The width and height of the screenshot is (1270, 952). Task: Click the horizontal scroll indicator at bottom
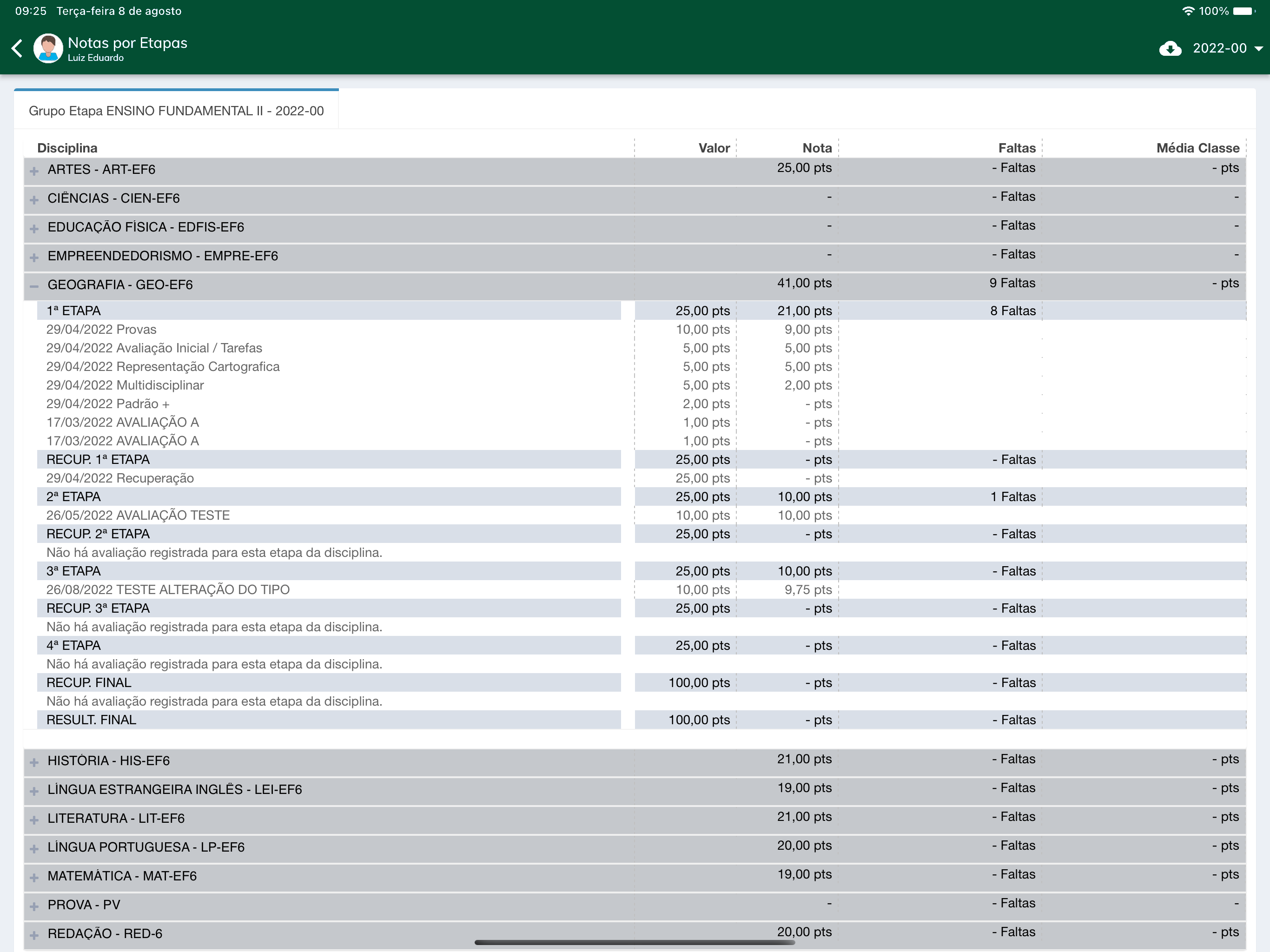tap(635, 942)
